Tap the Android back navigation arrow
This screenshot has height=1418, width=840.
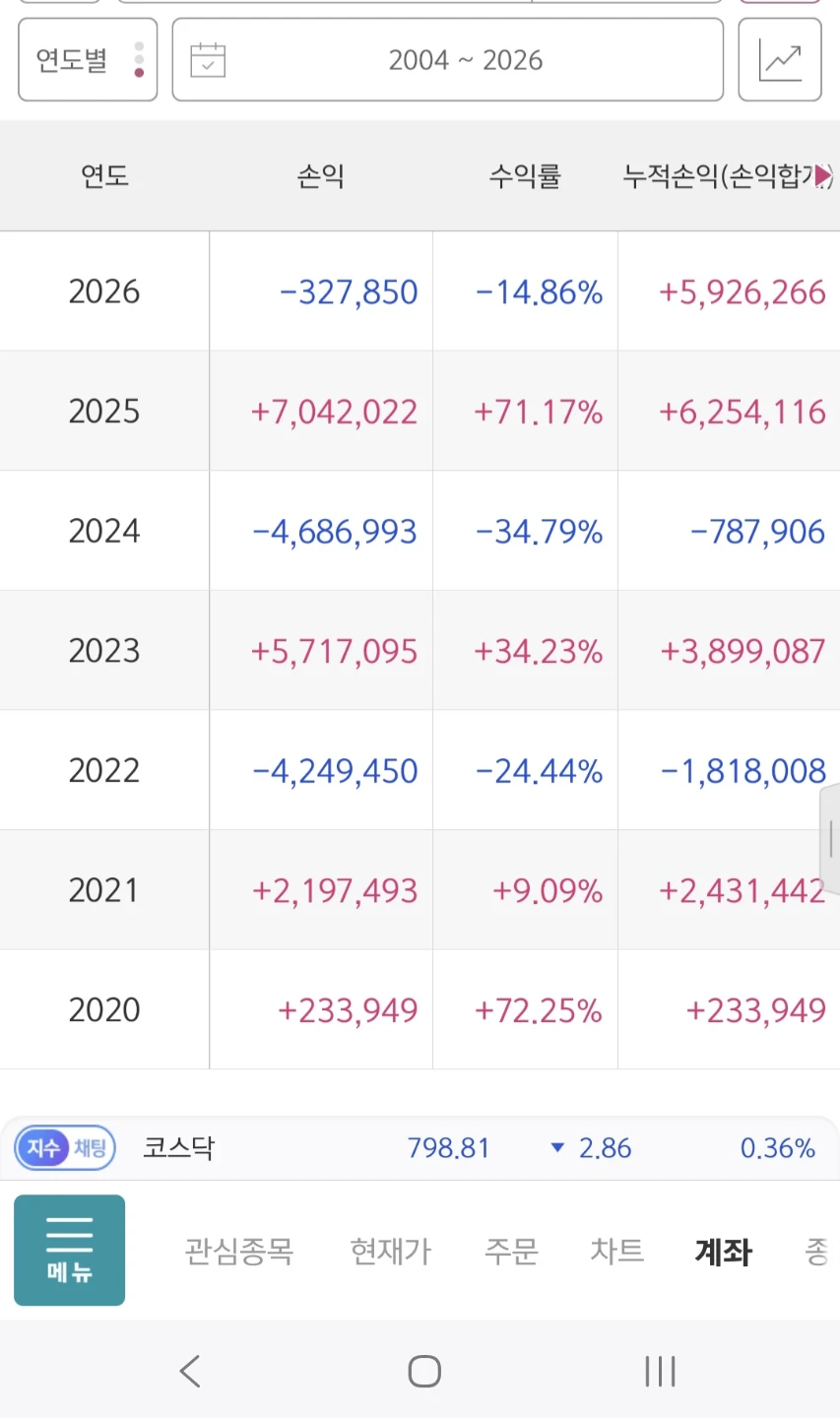click(190, 1371)
